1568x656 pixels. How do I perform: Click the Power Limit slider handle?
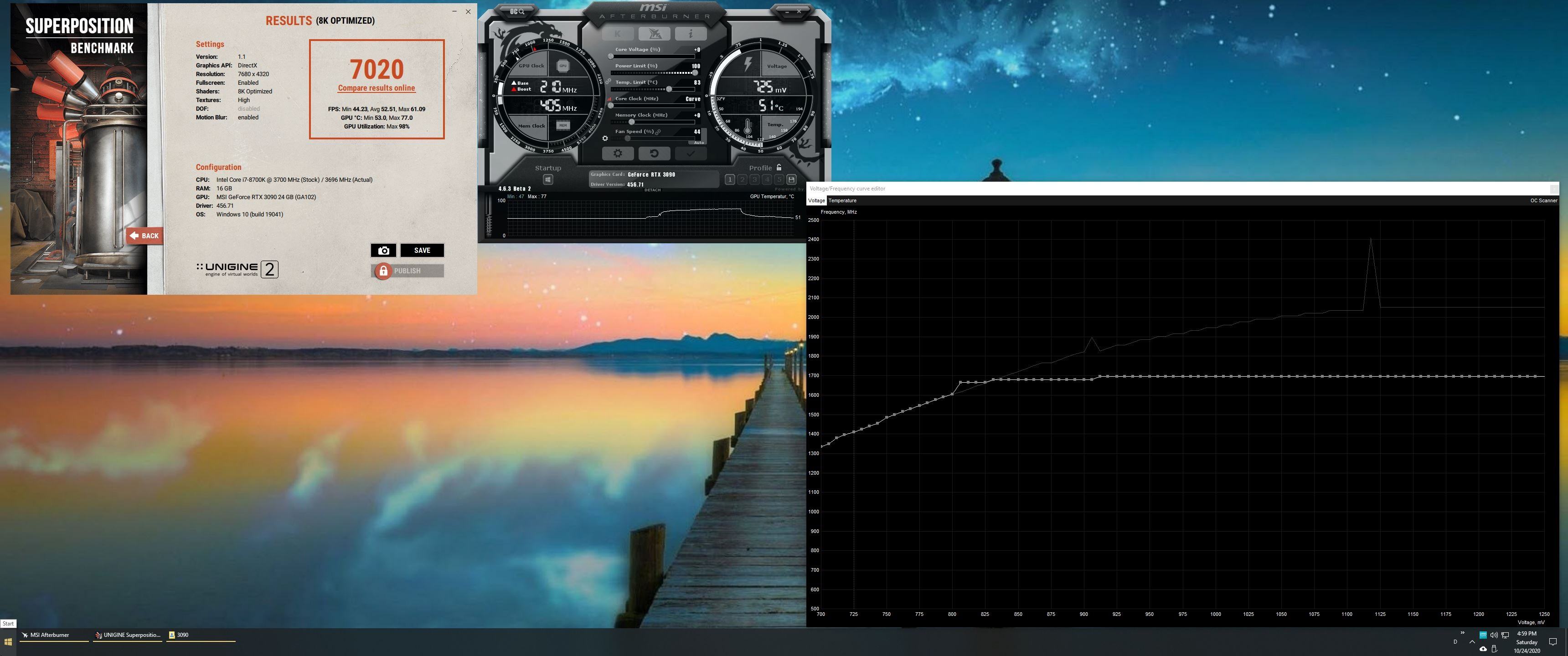[x=695, y=73]
